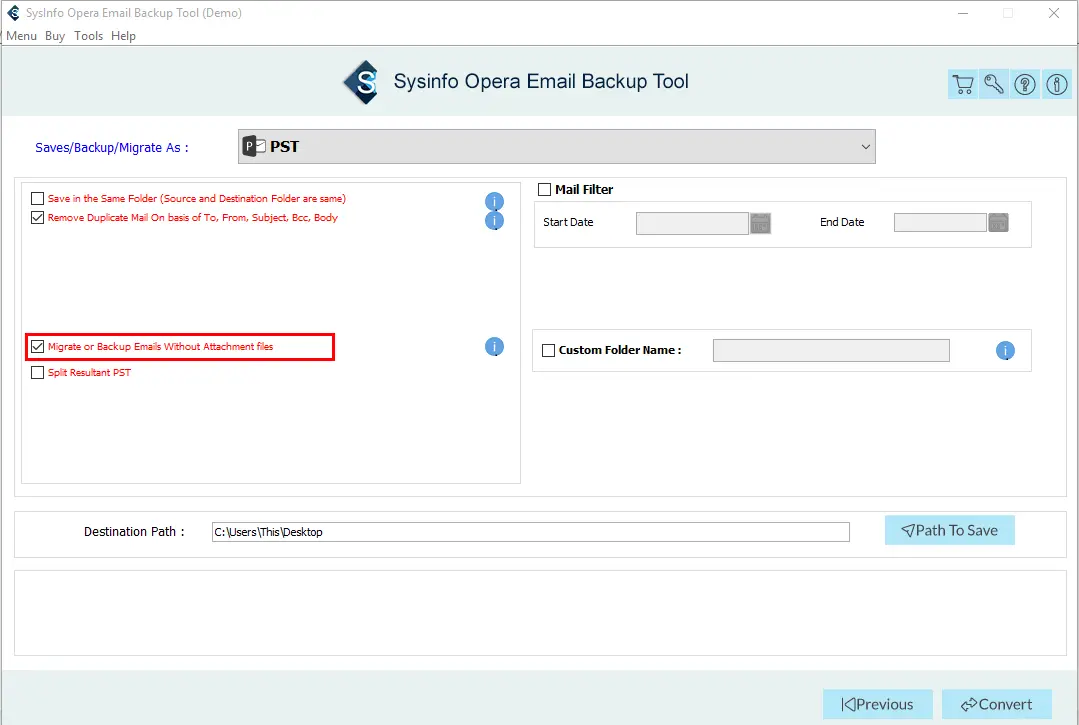Viewport: 1079px width, 725px height.
Task: Click the Convert button
Action: (x=996, y=704)
